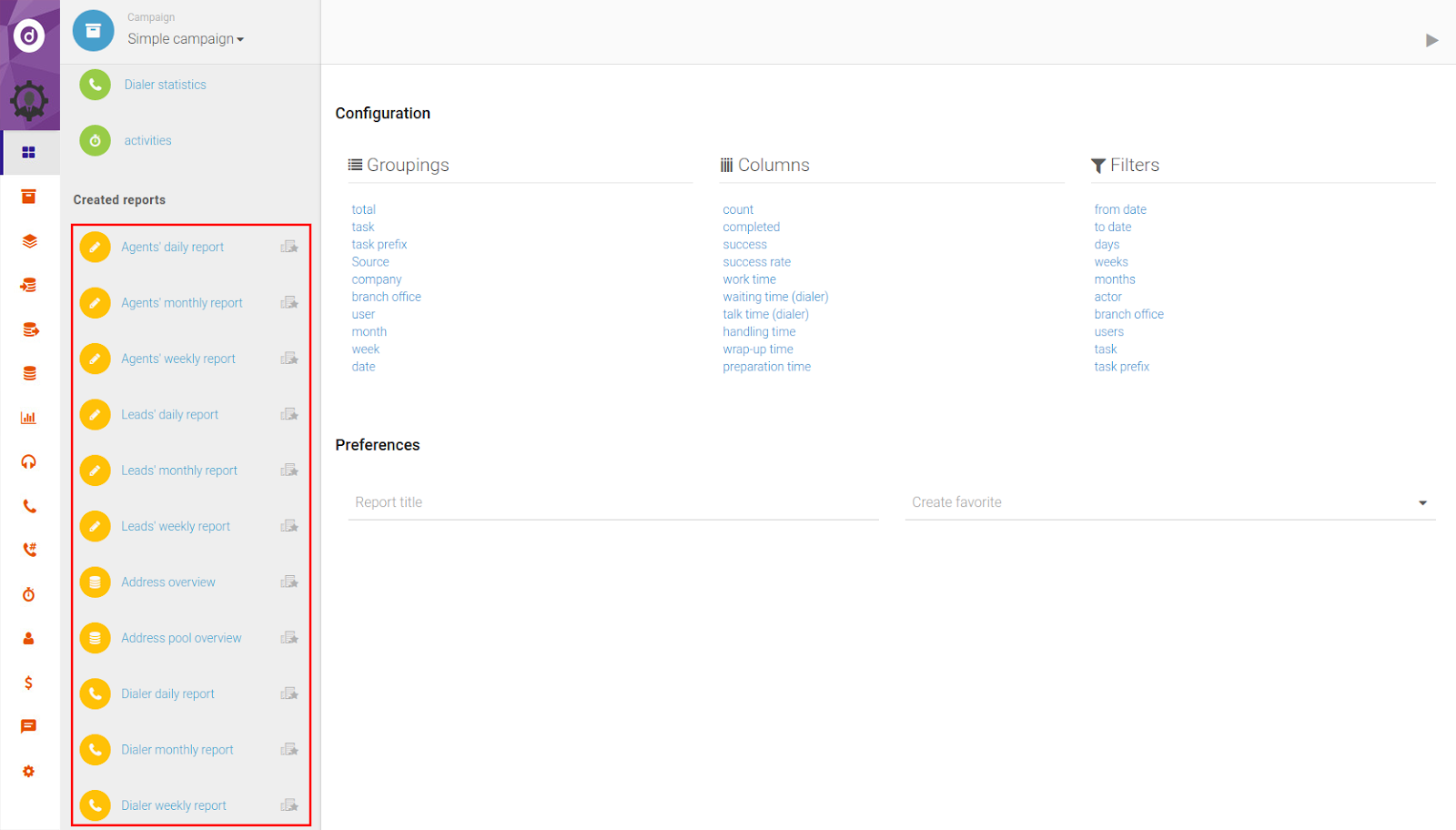Open the activities section
The height and width of the screenshot is (830, 1456).
pyautogui.click(x=147, y=140)
